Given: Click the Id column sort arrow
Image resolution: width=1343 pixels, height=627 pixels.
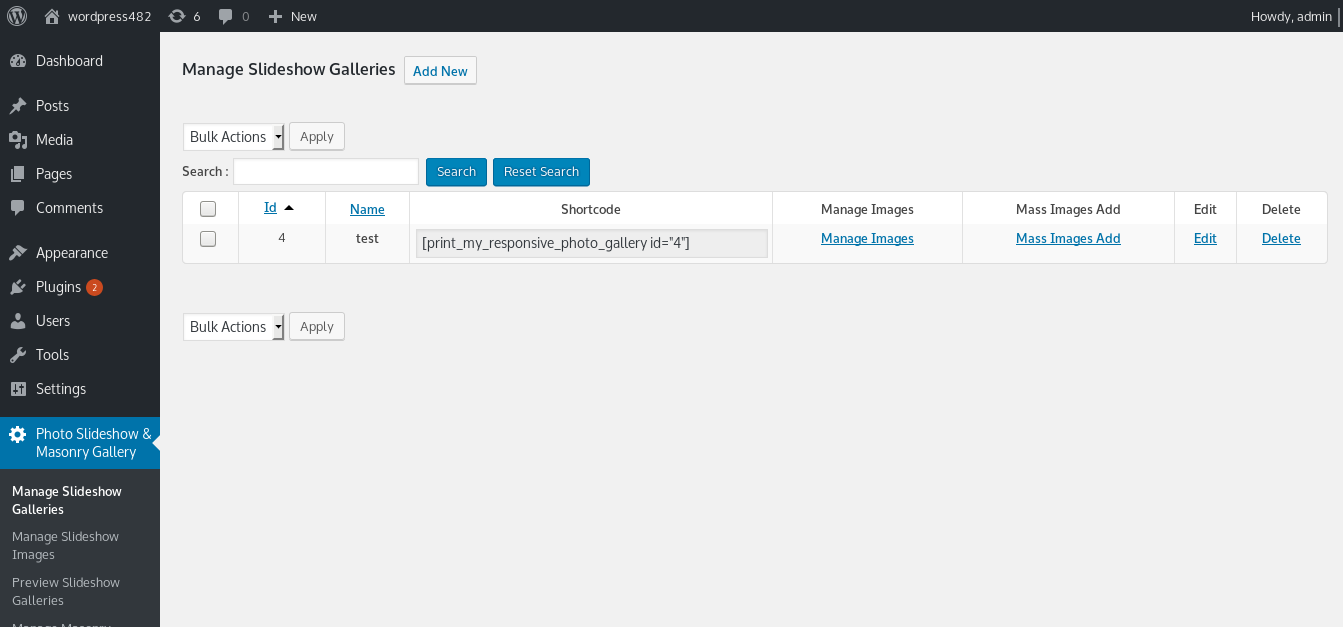Looking at the screenshot, I should 289,208.
